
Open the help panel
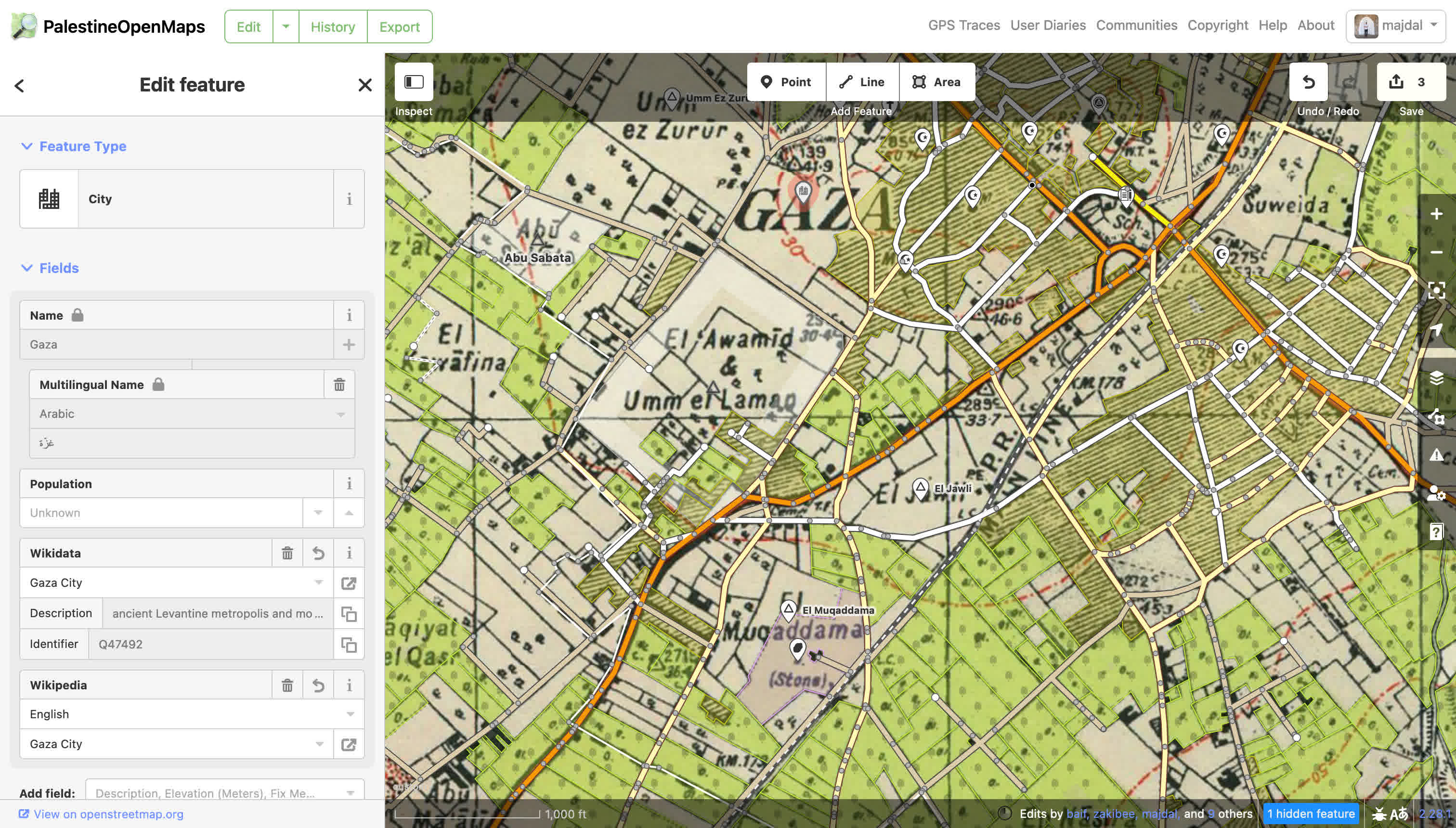[x=1436, y=530]
